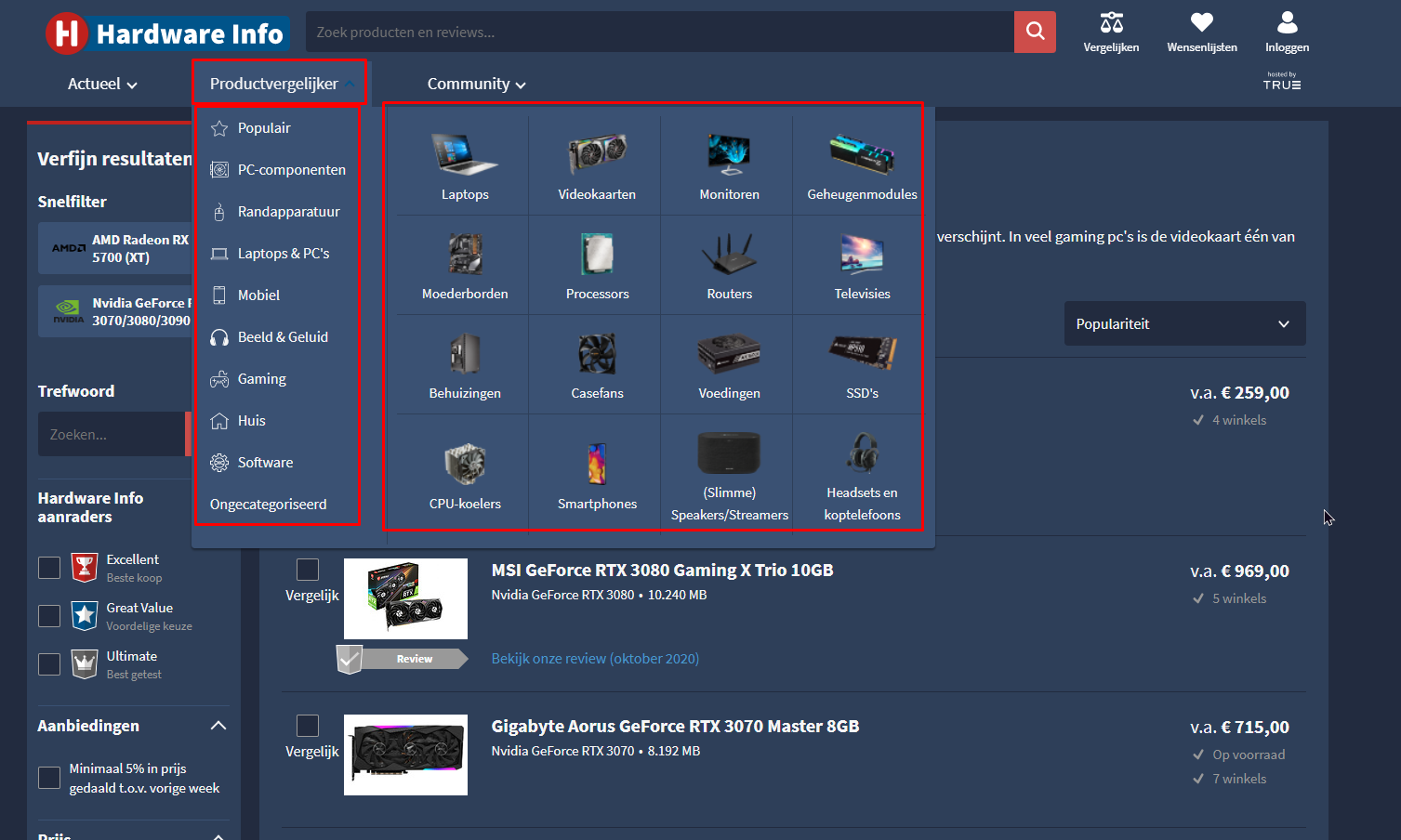1401x840 pixels.
Task: Open the Smartphones category icon
Action: click(x=597, y=463)
